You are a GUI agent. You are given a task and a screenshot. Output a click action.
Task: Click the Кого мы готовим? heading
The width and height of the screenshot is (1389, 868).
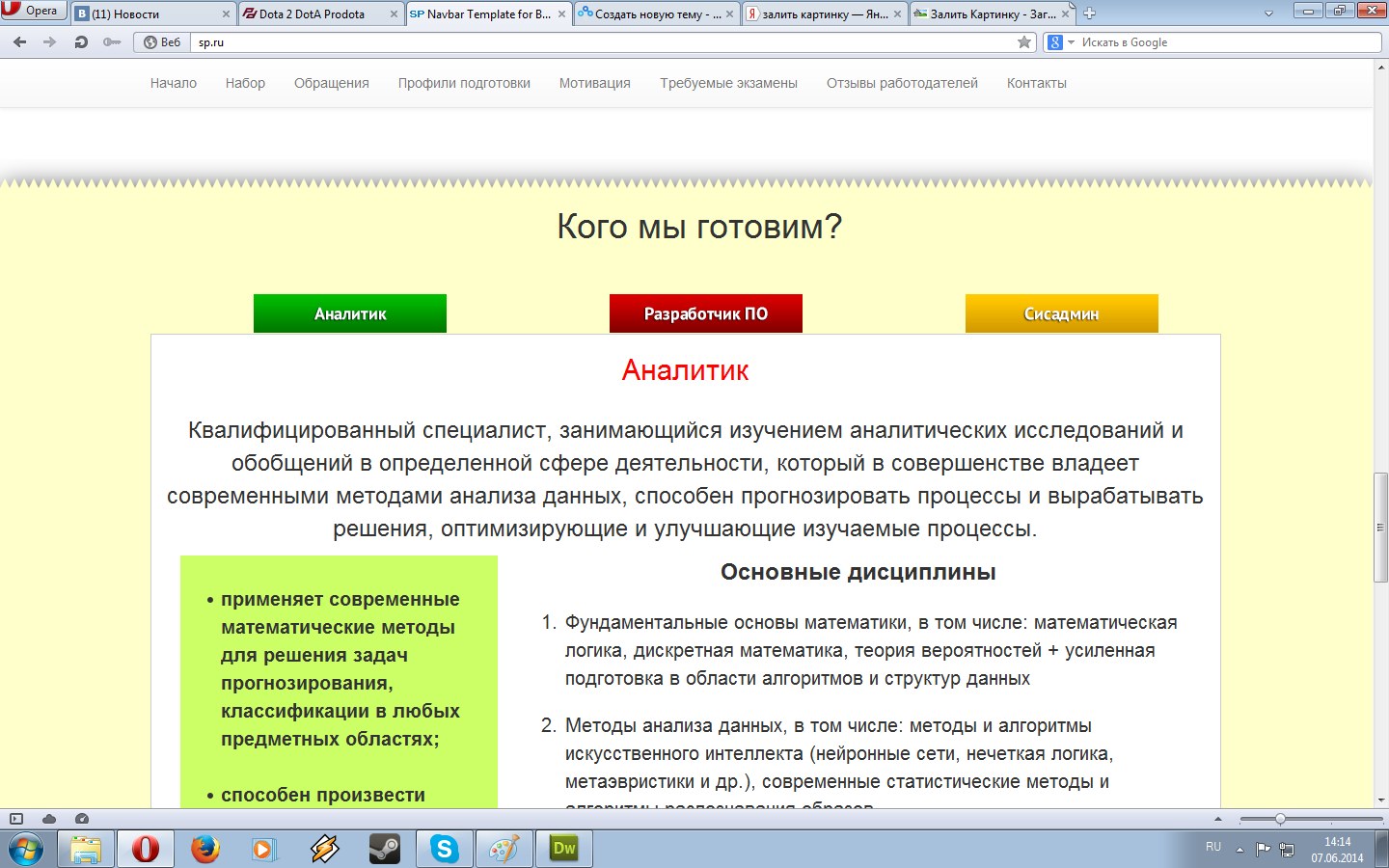[699, 227]
